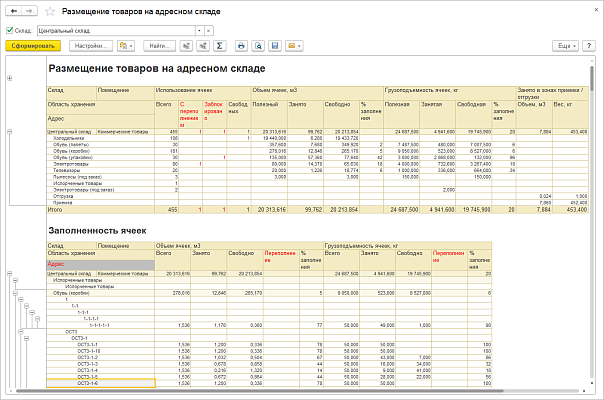604x400 pixels.
Task: Click the forward navigation arrow
Action: pos(28,11)
